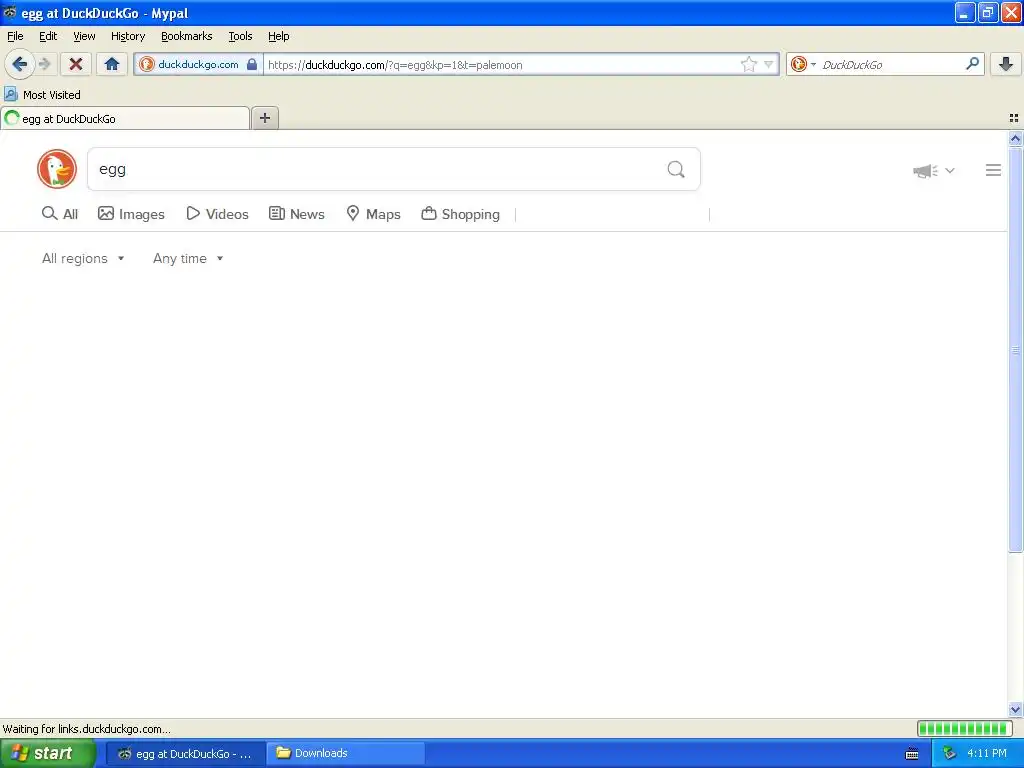1024x768 pixels.
Task: Open the History menu
Action: click(128, 36)
